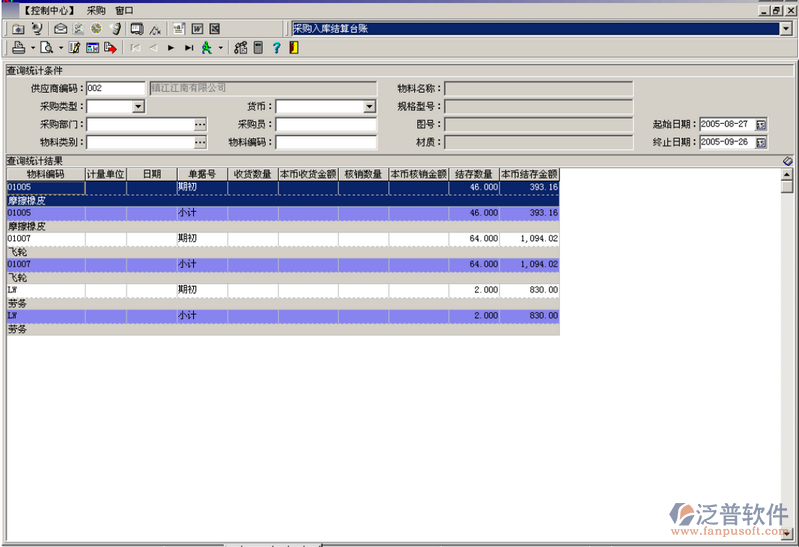Open the 窗口 menu
Image resolution: width=799 pixels, height=547 pixels.
(124, 10)
